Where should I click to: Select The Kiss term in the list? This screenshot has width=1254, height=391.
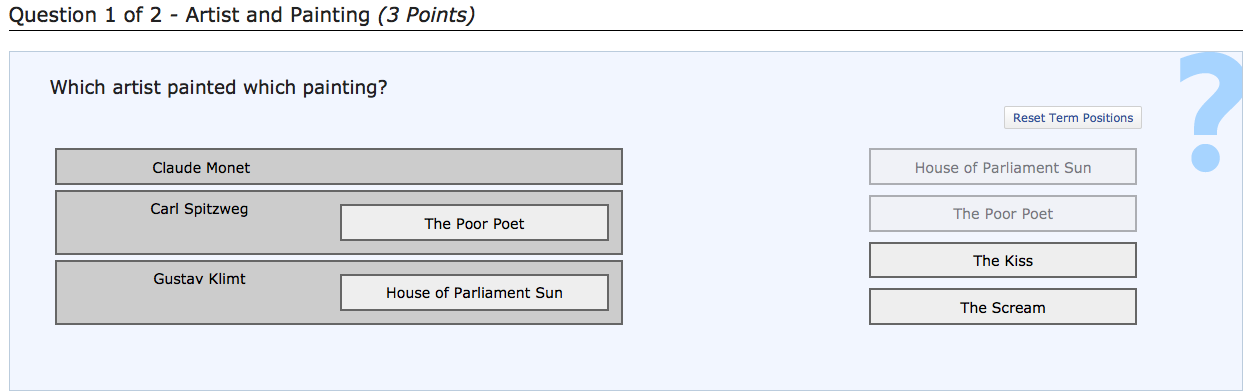point(1003,260)
